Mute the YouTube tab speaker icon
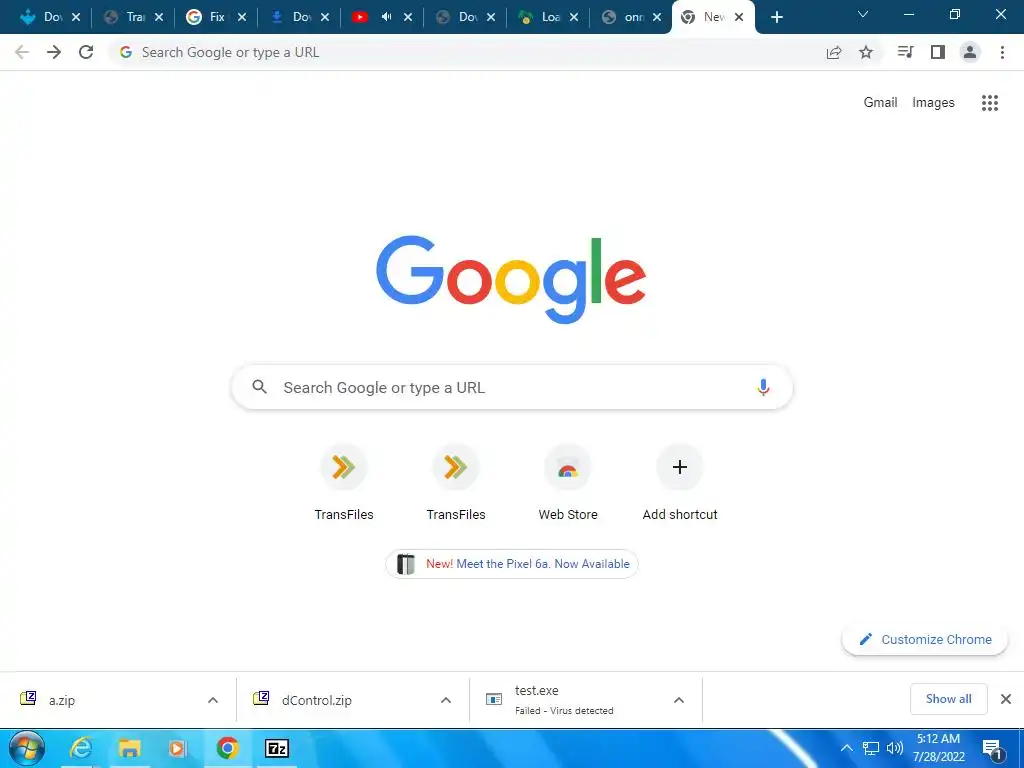This screenshot has height=768, width=1024. tap(387, 17)
